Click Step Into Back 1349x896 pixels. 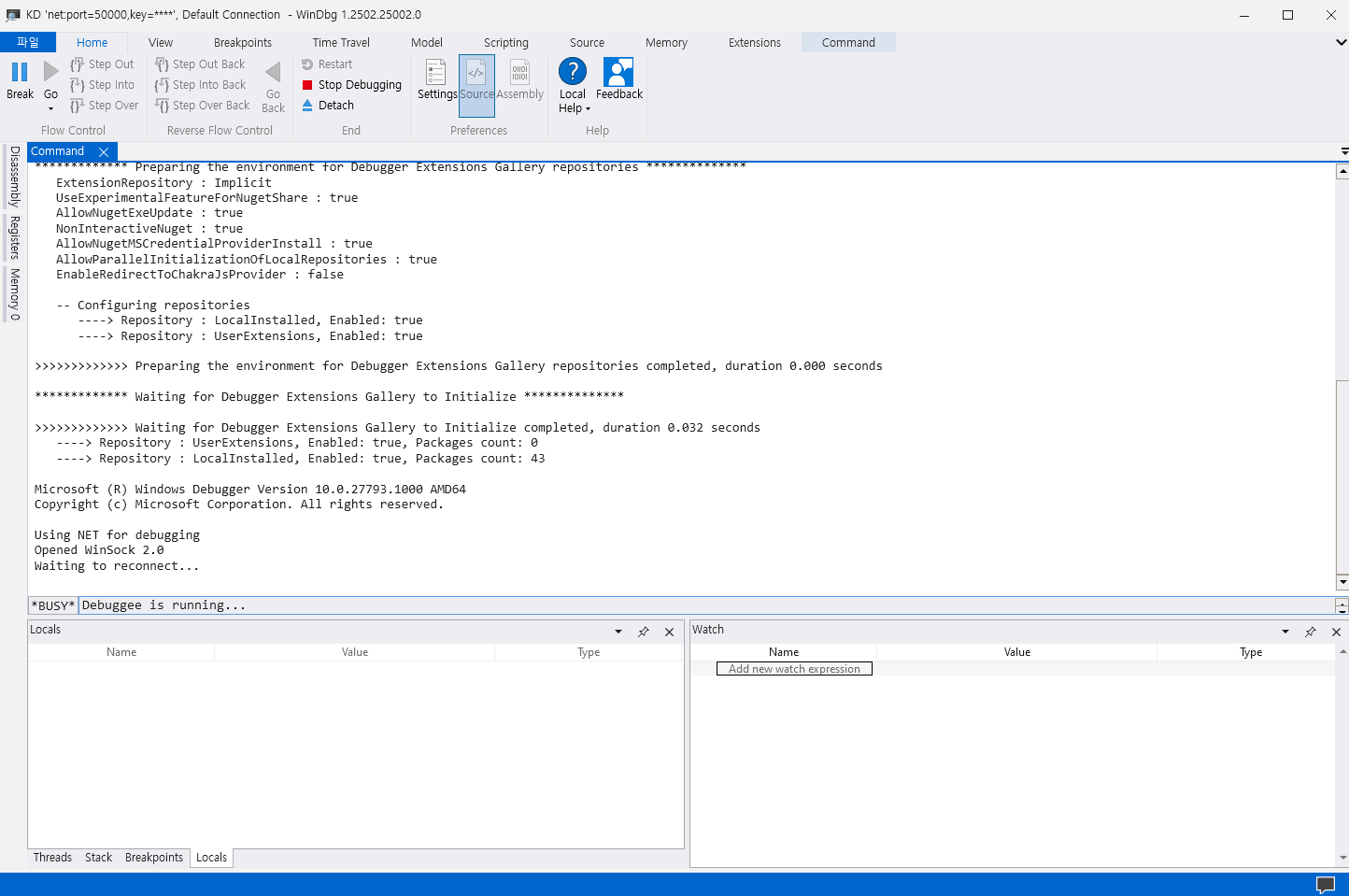[x=200, y=85]
